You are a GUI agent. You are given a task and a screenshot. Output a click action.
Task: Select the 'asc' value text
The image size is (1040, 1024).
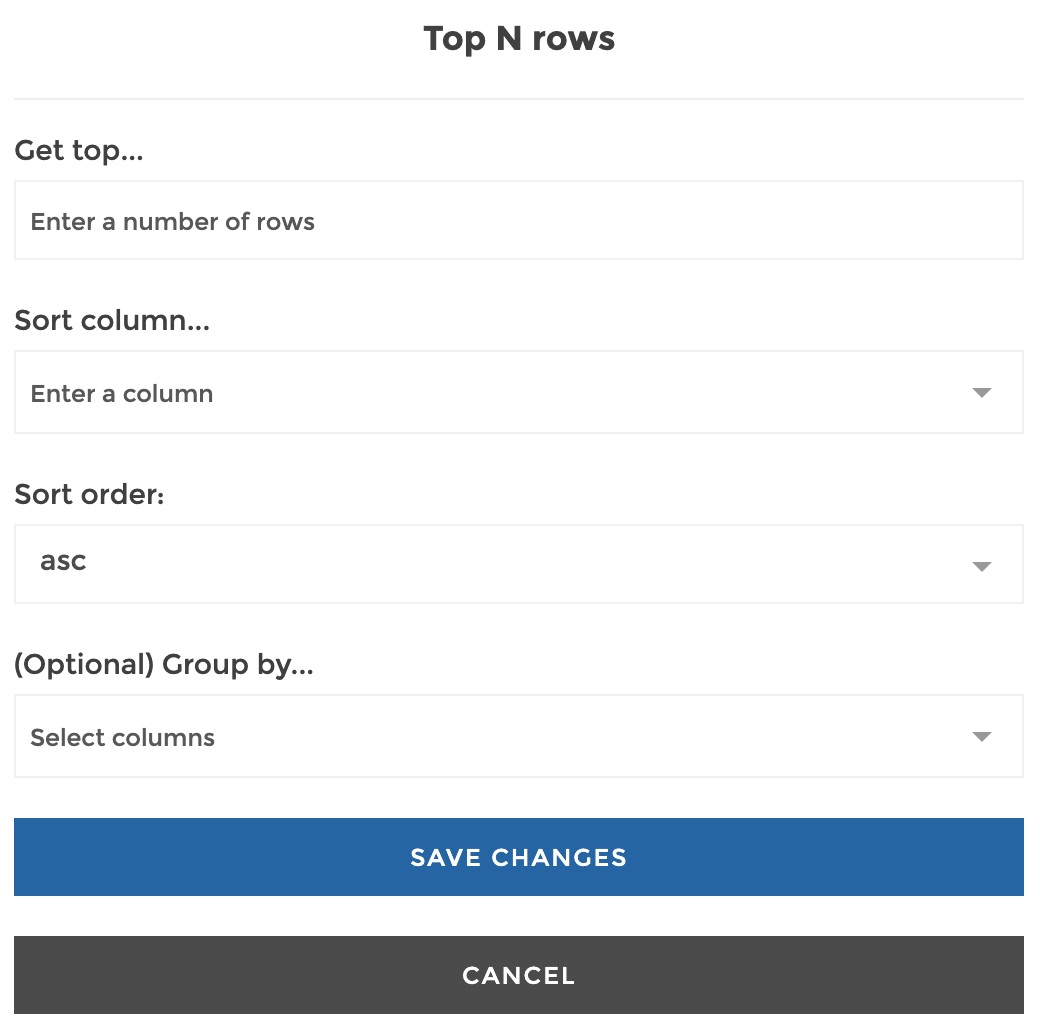63,561
